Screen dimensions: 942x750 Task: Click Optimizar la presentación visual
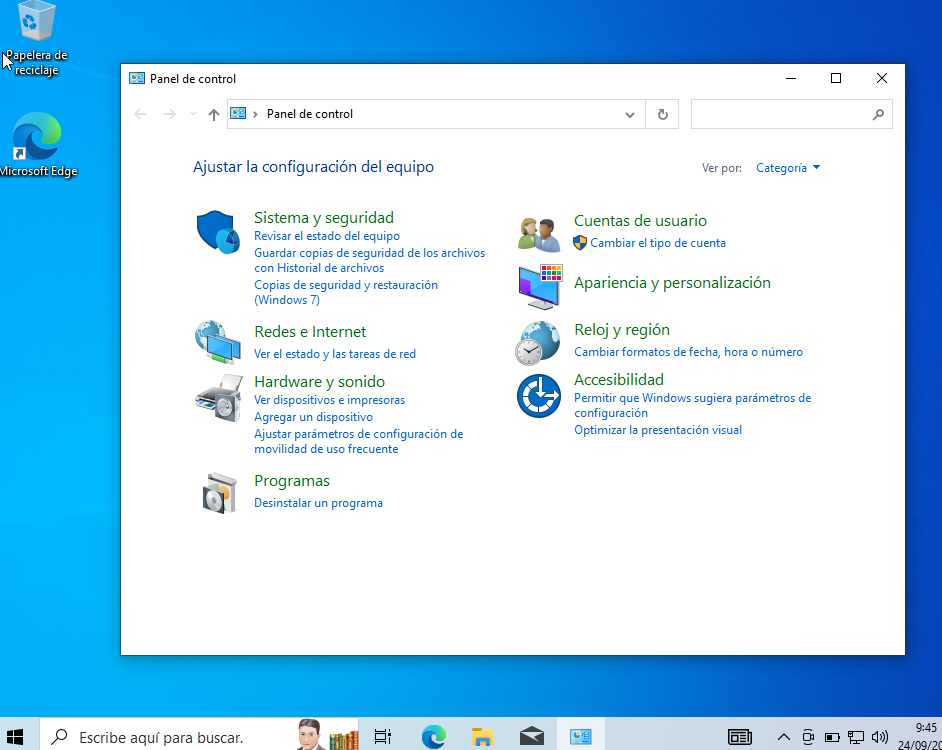tap(658, 430)
